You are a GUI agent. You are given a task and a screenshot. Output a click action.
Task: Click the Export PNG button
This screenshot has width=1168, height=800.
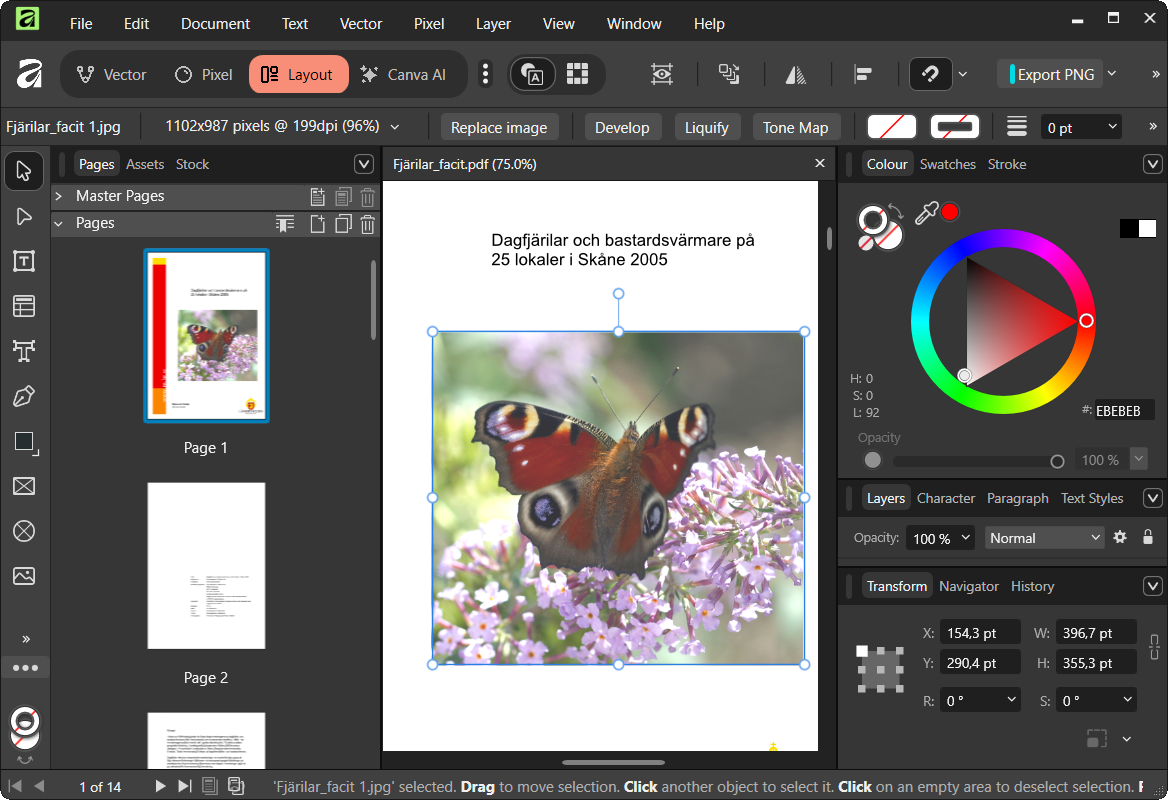tap(1053, 74)
